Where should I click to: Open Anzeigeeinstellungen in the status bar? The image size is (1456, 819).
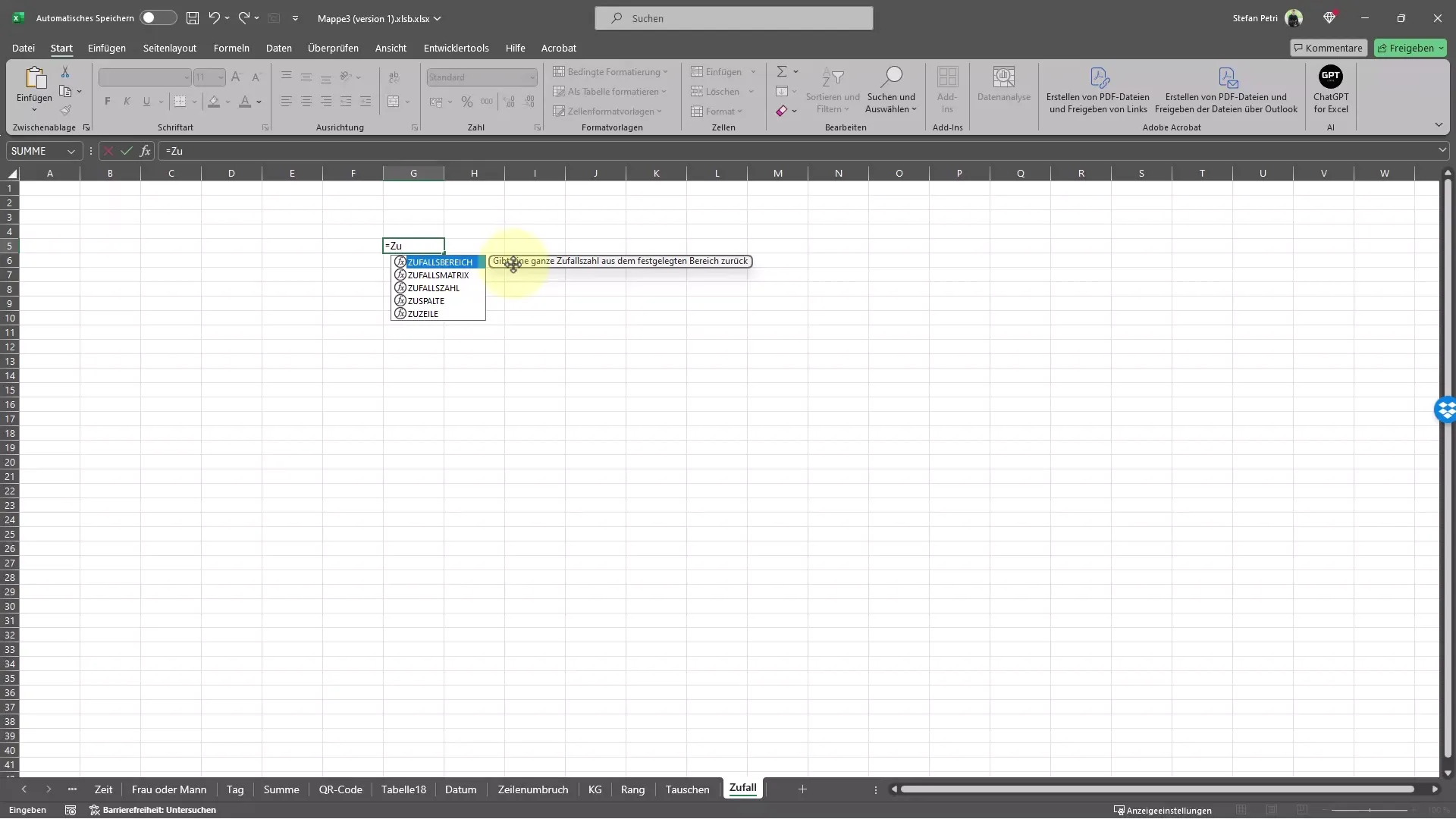[x=1163, y=811]
